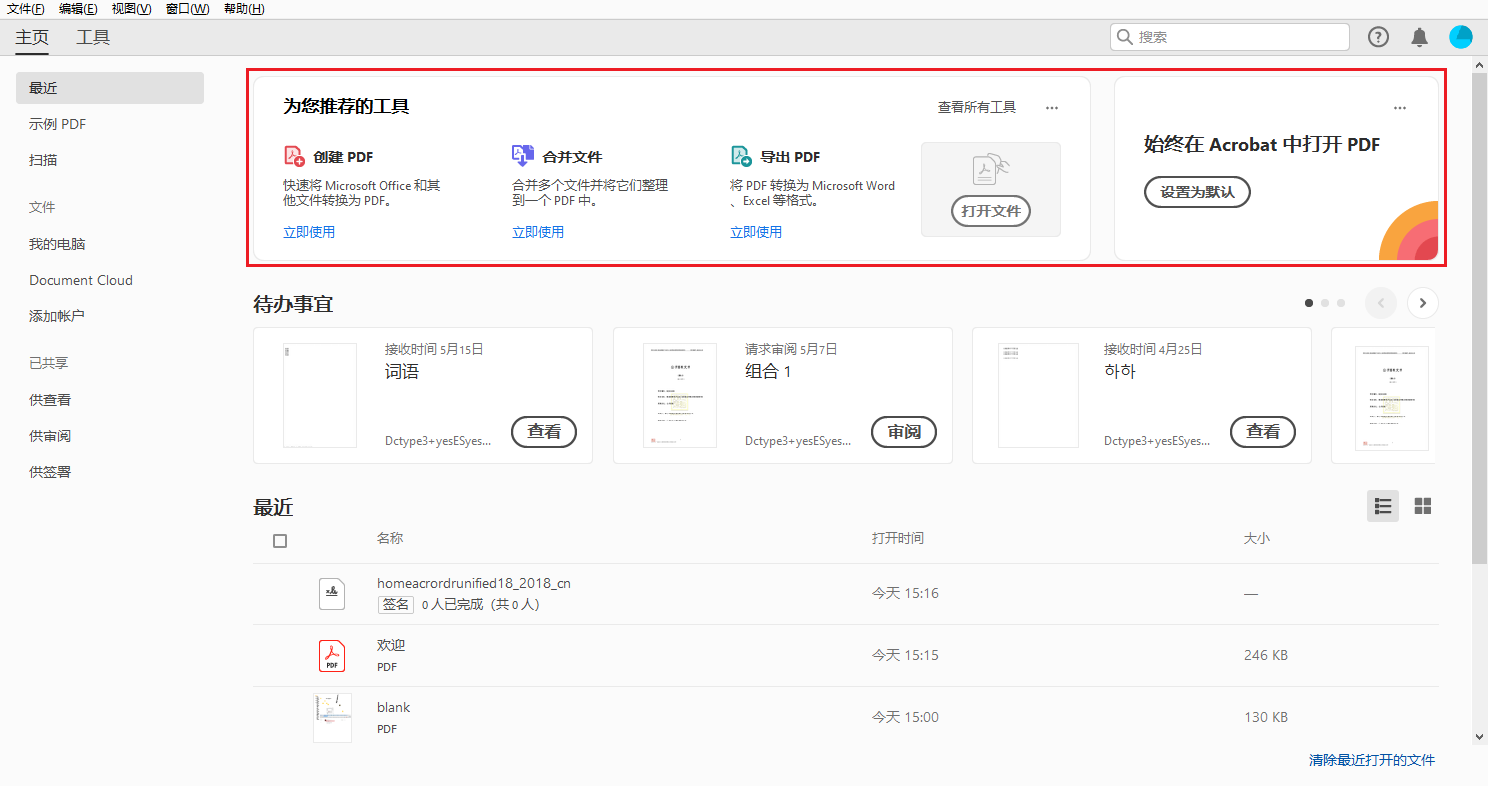Click the 246 KB size value
This screenshot has height=786, width=1488.
(1266, 656)
